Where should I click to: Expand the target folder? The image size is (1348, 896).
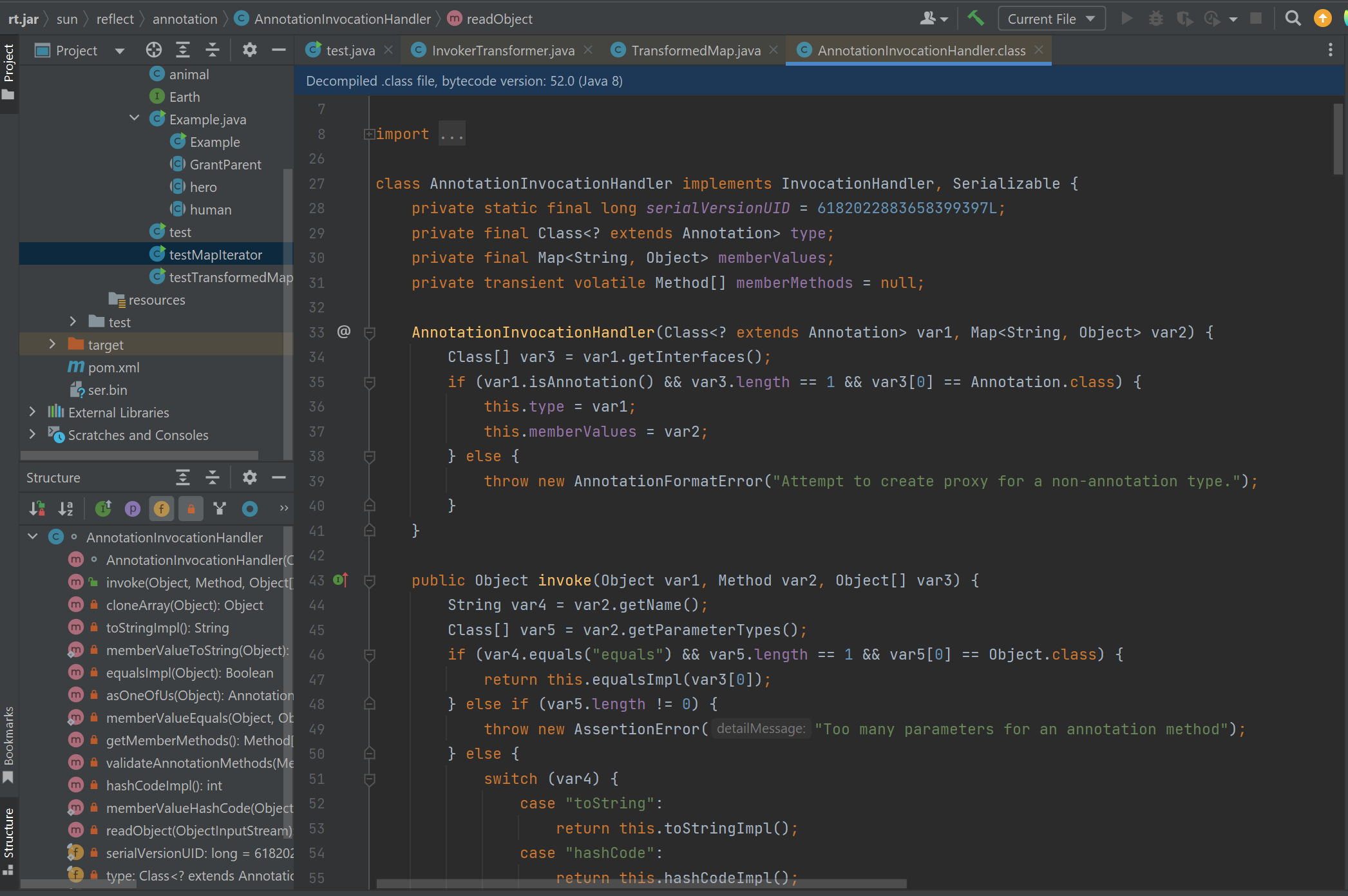coord(53,345)
